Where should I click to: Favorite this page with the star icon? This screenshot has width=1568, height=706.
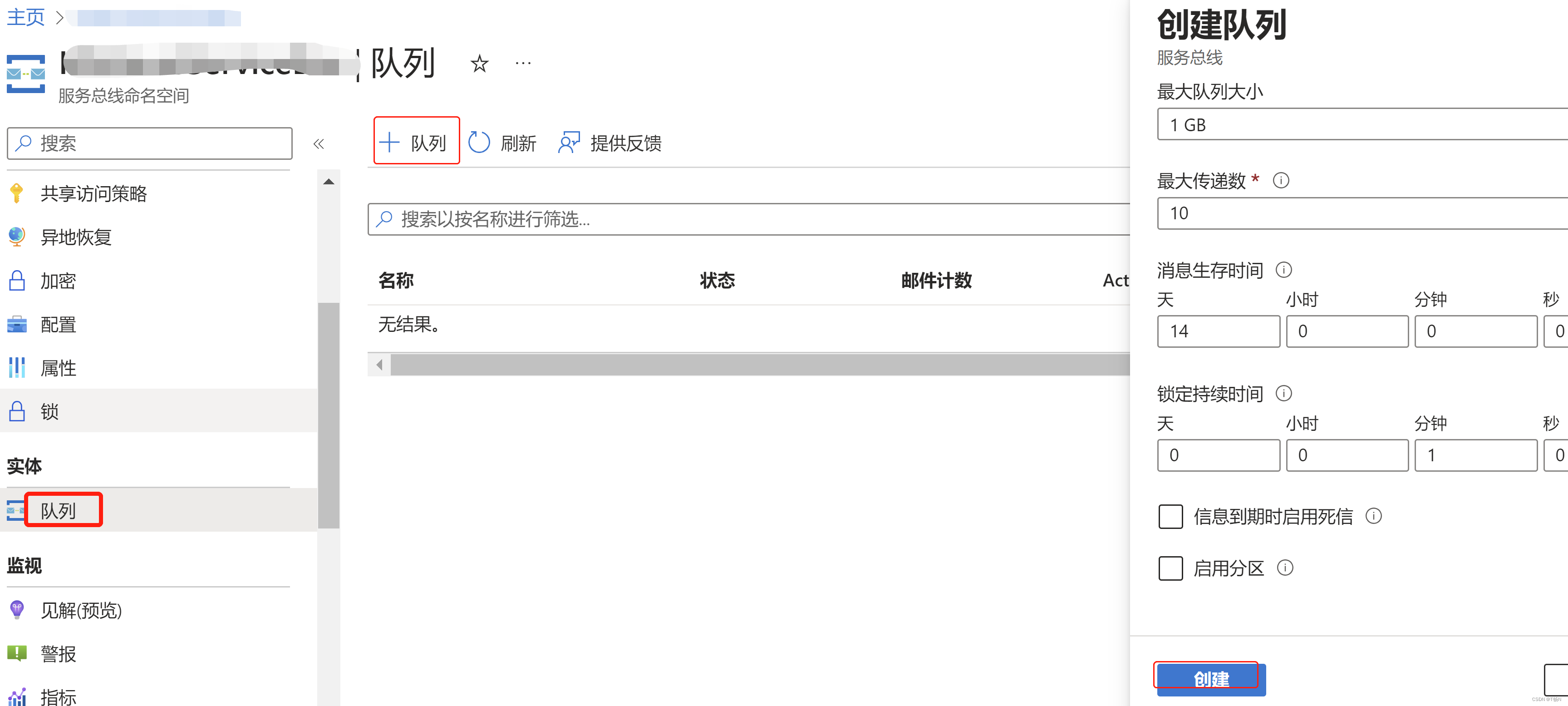(480, 64)
